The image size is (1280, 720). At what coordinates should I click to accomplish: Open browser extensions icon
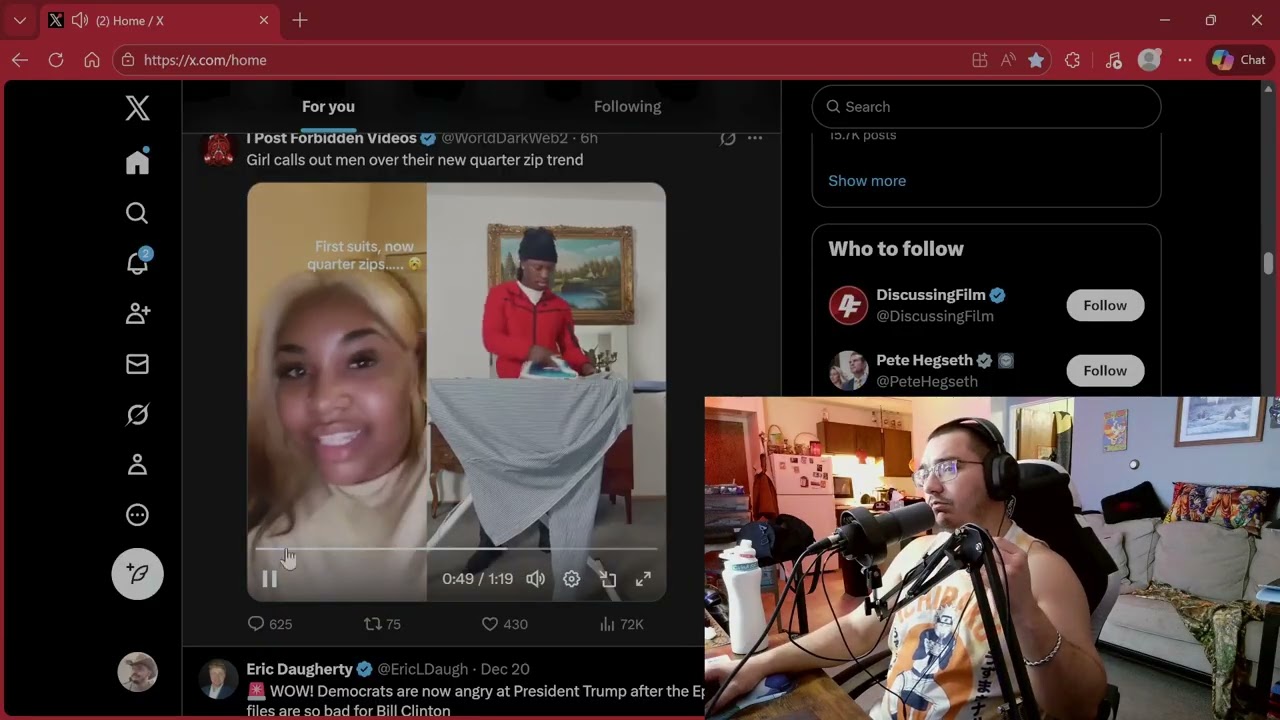pos(1073,60)
